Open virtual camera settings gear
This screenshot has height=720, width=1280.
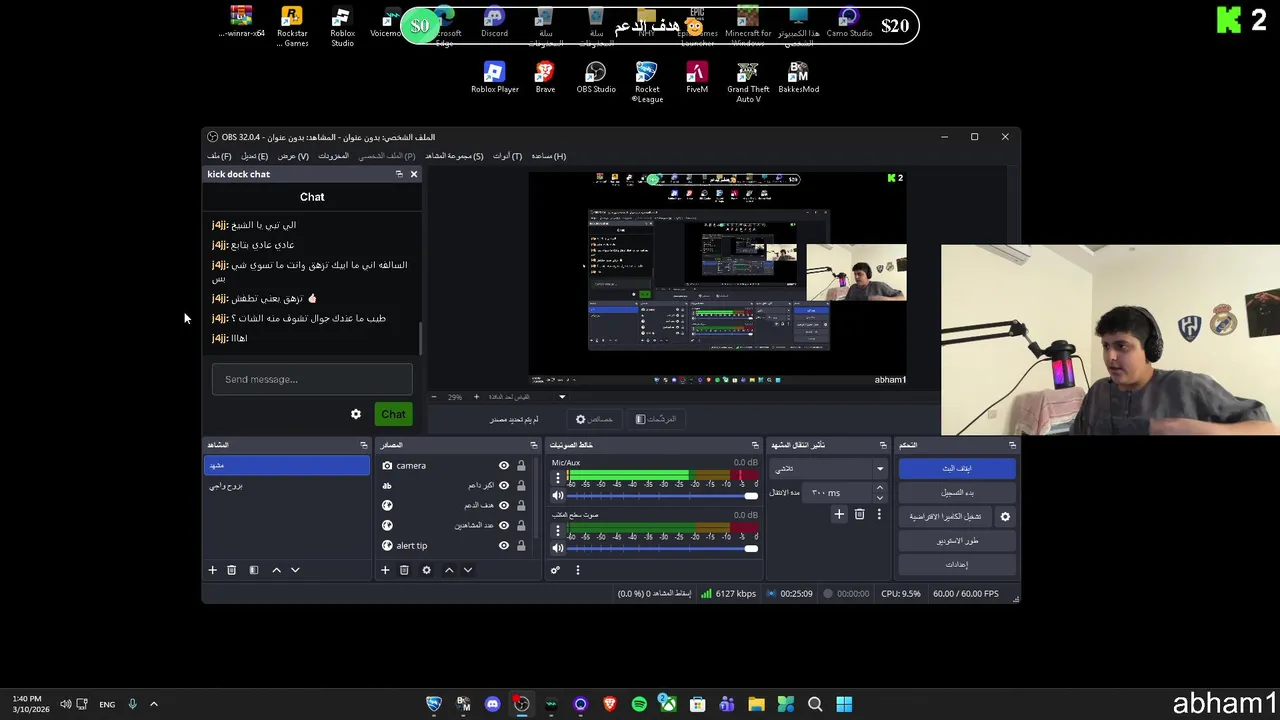point(1005,517)
